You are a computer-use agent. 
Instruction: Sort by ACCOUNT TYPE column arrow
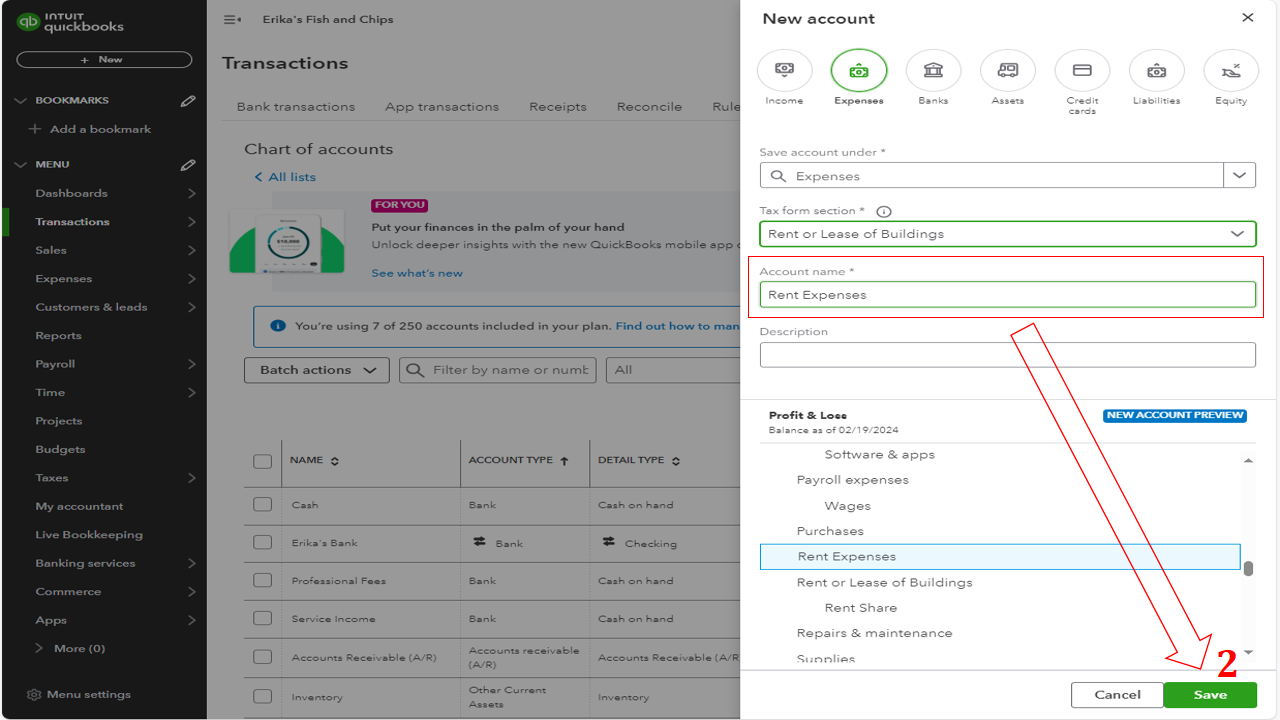[564, 461]
